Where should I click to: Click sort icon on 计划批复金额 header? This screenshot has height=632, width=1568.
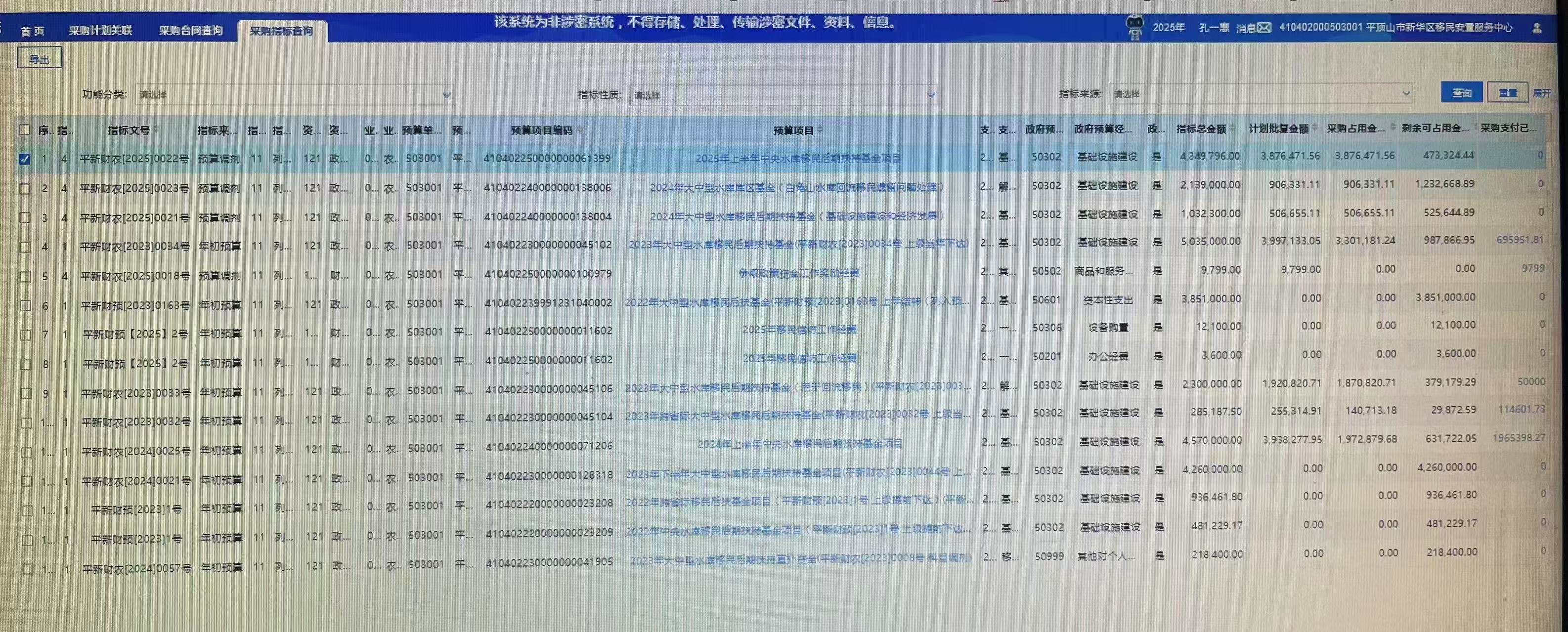[x=1314, y=128]
